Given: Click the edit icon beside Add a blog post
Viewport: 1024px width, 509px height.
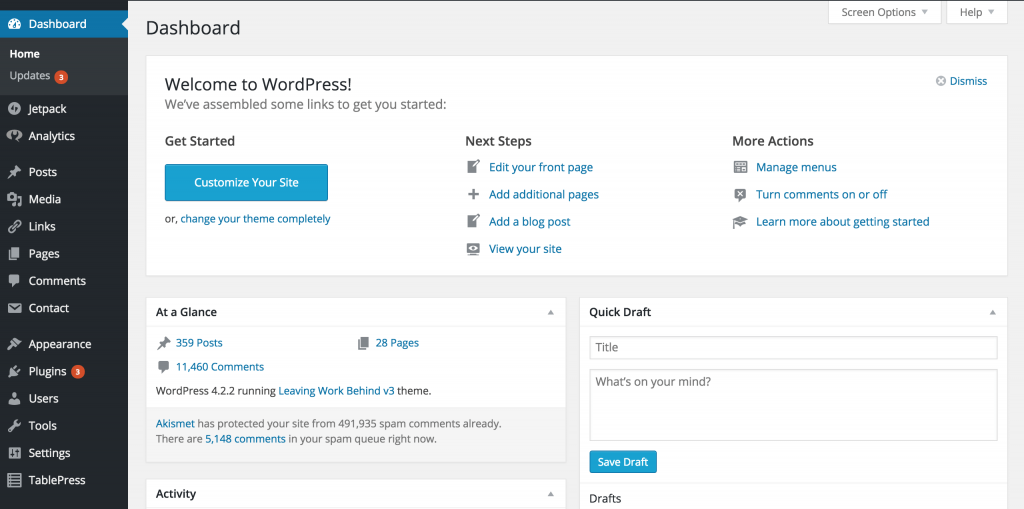Looking at the screenshot, I should 473,221.
